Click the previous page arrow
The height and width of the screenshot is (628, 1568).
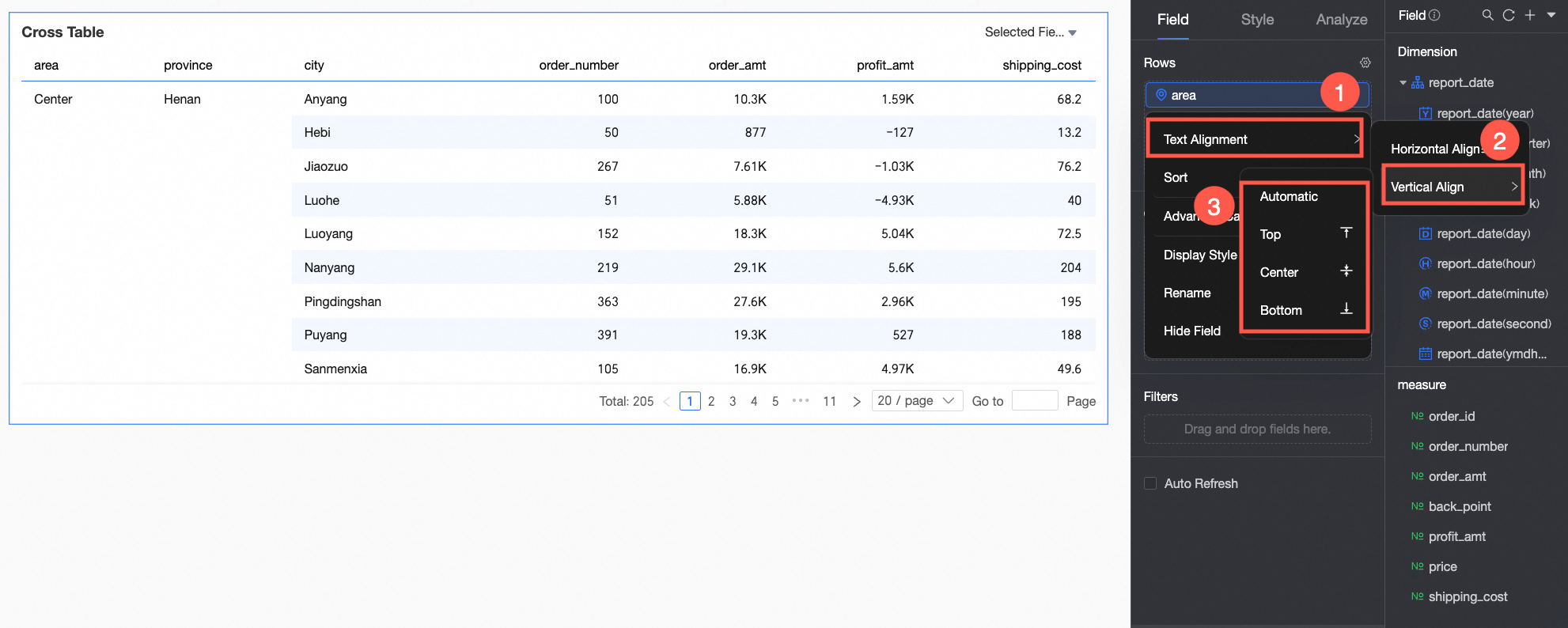667,401
